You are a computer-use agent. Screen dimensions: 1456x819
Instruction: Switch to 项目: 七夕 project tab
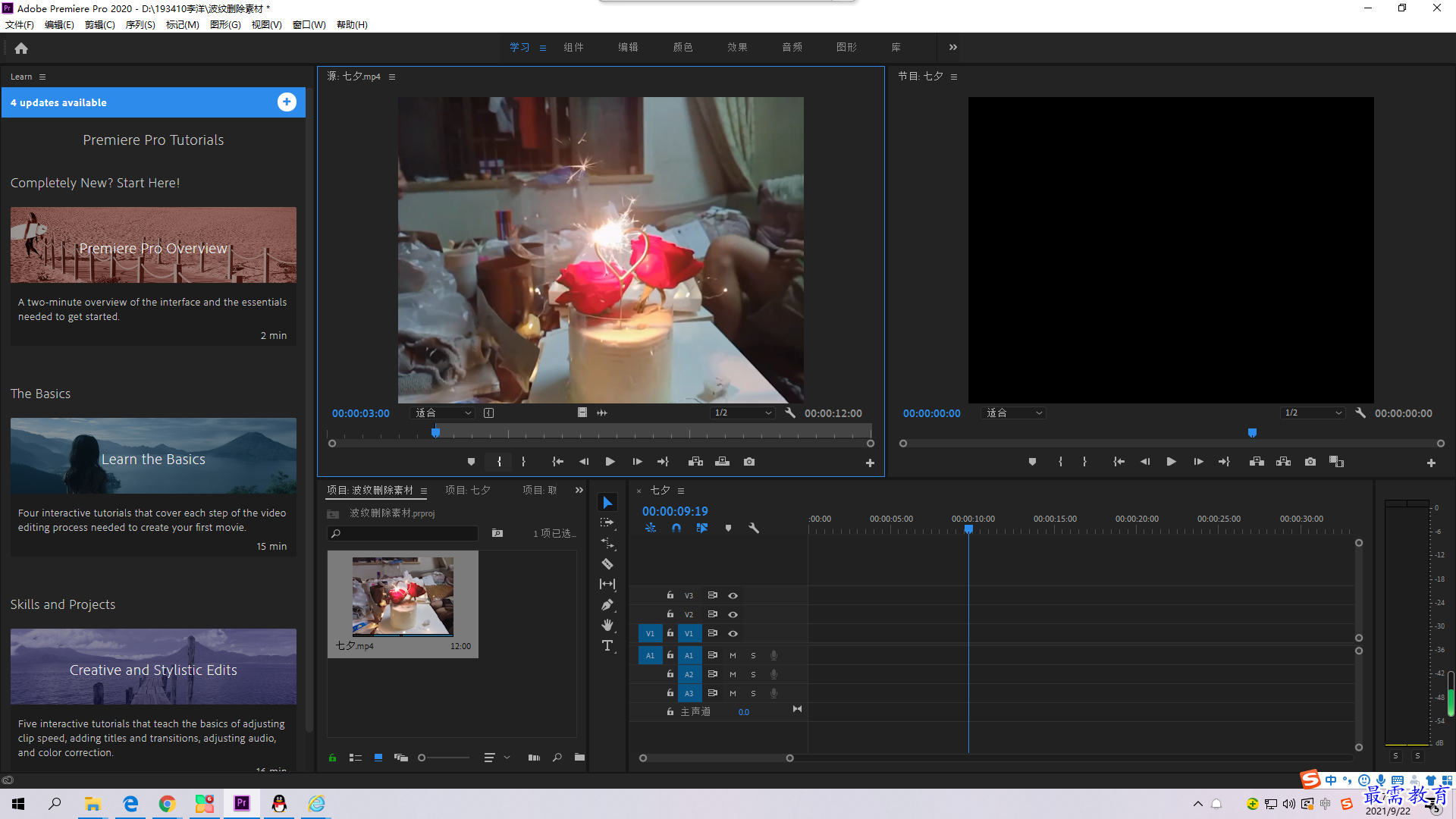click(468, 491)
